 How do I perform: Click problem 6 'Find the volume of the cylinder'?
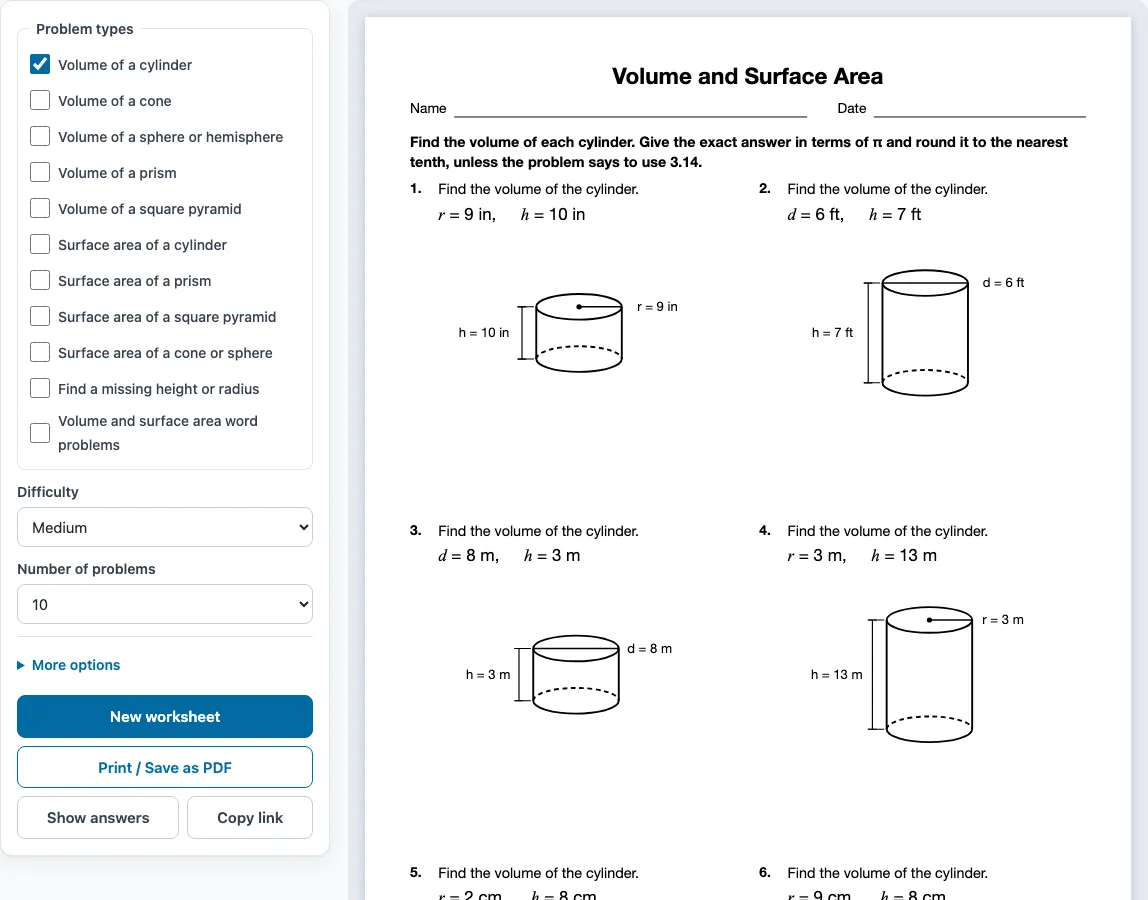(x=887, y=873)
